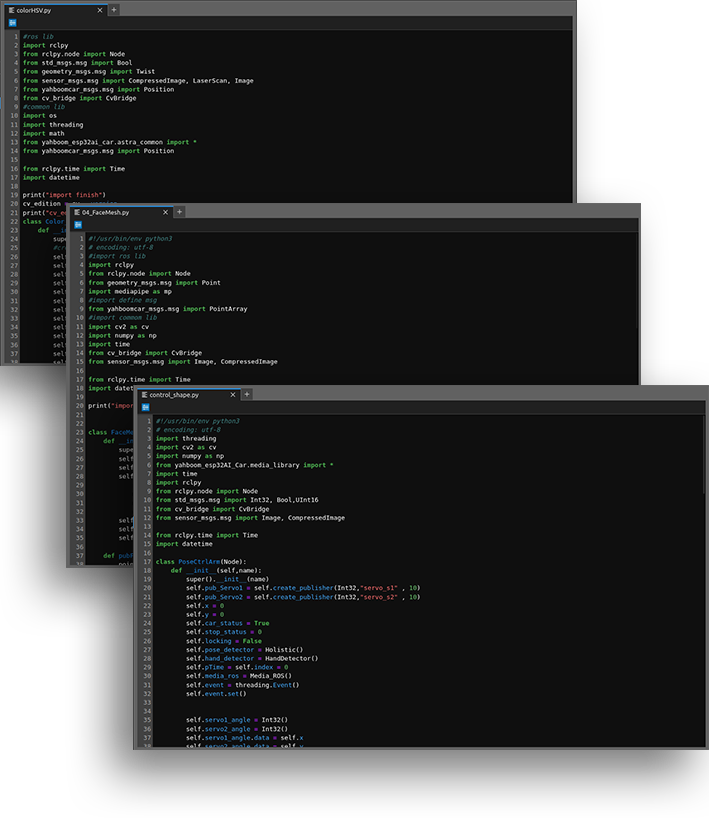Viewport: 709px width, 818px height.
Task: Click 'def __init__(self,name):' in control_shape.py
Action: tap(216, 570)
